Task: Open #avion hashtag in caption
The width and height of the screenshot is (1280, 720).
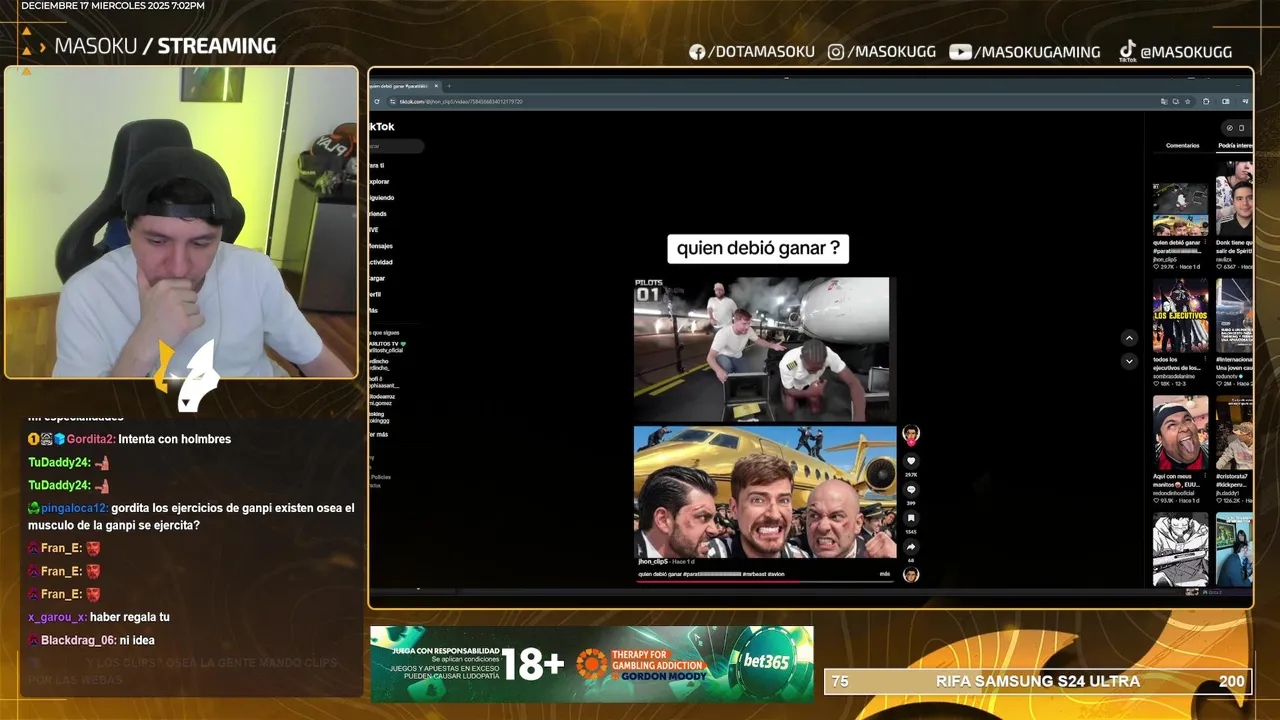Action: click(776, 574)
